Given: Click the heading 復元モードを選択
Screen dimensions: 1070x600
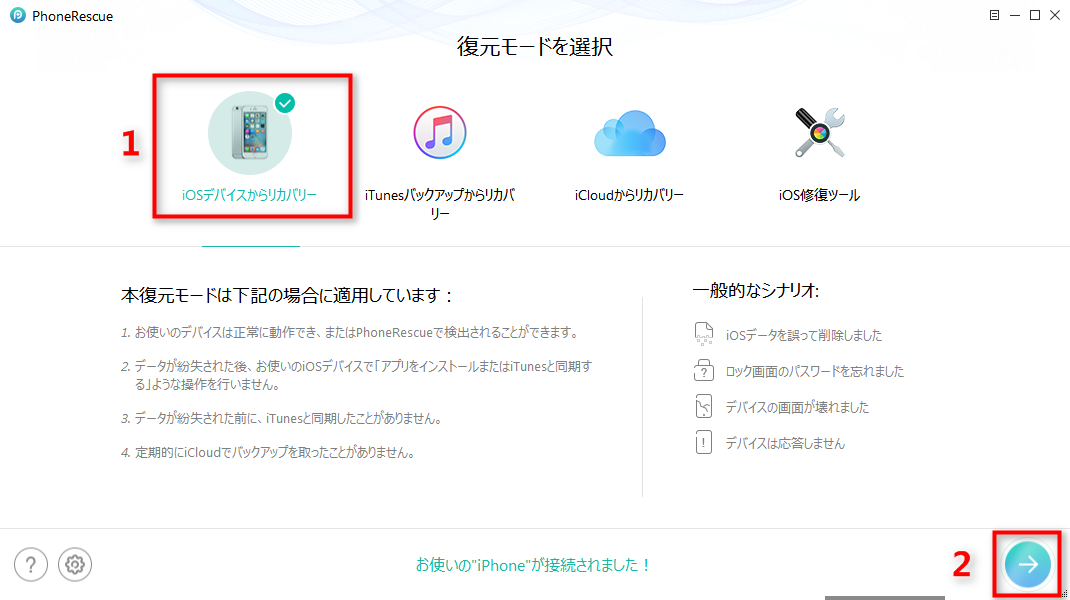Looking at the screenshot, I should coord(535,46).
